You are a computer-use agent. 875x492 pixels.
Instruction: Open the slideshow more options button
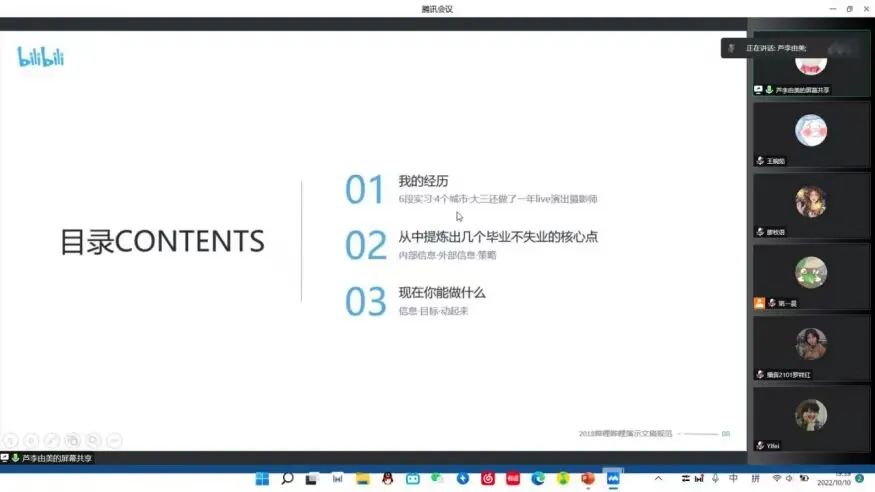point(114,440)
